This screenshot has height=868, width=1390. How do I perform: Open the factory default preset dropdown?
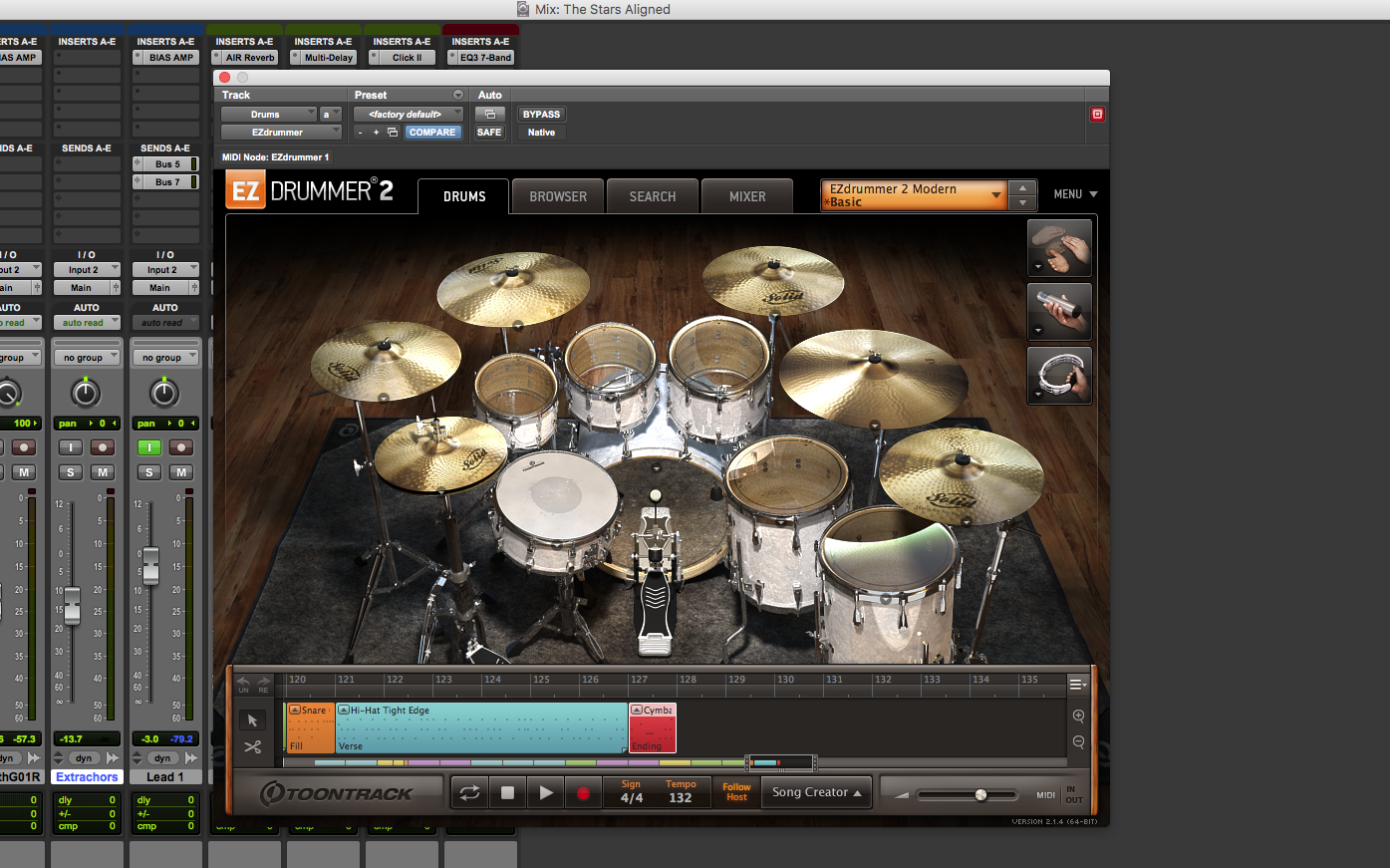(409, 115)
